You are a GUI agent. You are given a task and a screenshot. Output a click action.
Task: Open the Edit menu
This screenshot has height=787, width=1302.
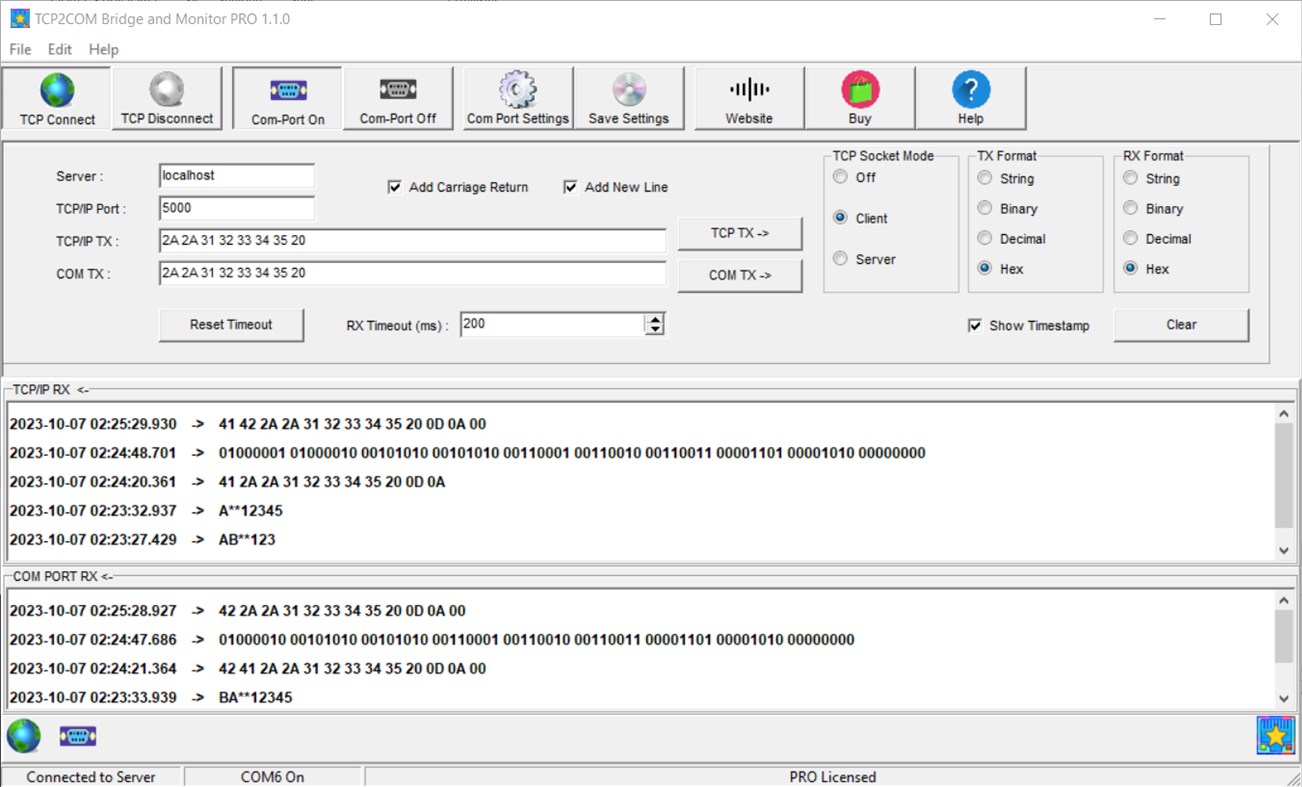pyautogui.click(x=59, y=49)
